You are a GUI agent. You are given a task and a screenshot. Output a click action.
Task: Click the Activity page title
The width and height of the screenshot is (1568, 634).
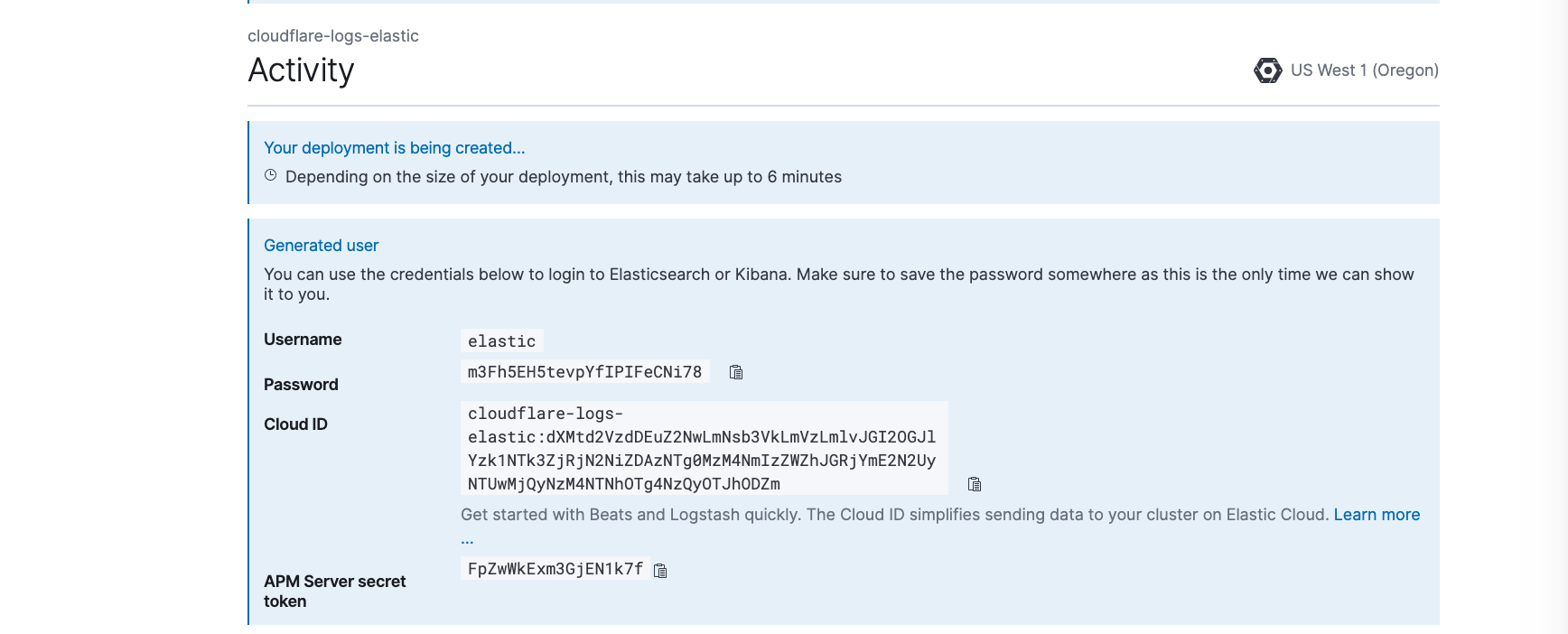coord(301,70)
